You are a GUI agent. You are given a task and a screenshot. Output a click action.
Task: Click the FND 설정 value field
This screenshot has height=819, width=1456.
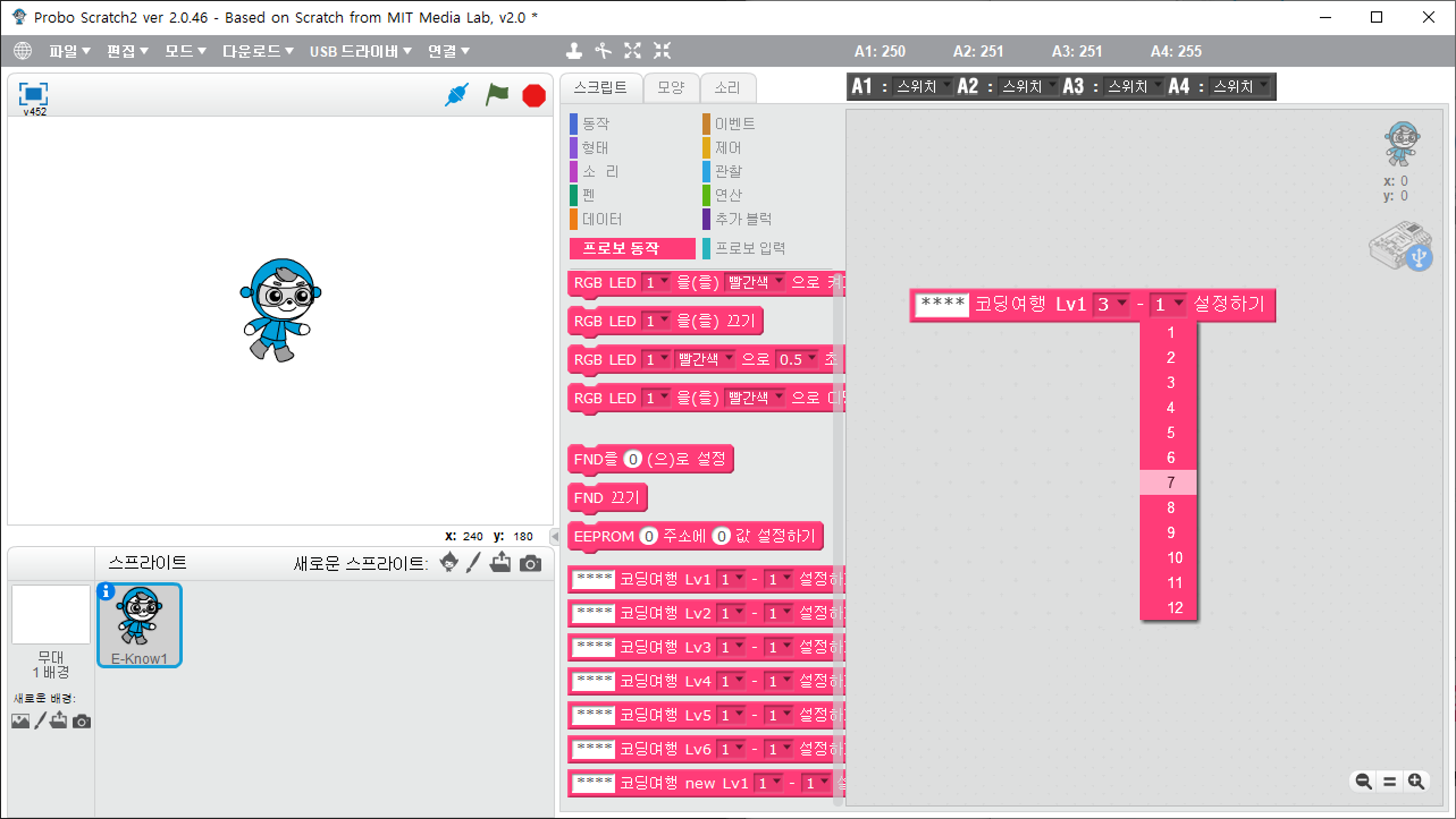[632, 459]
